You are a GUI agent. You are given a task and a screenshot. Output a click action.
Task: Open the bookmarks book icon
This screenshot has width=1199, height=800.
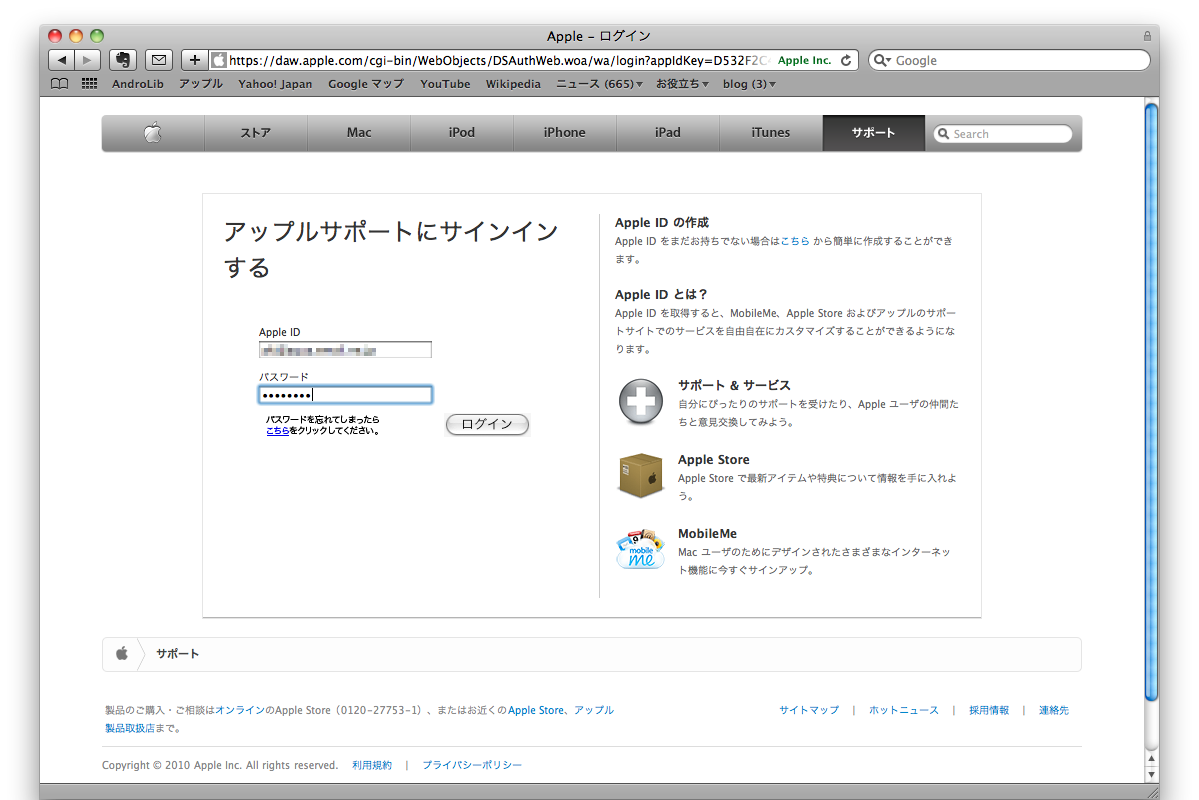click(x=59, y=83)
